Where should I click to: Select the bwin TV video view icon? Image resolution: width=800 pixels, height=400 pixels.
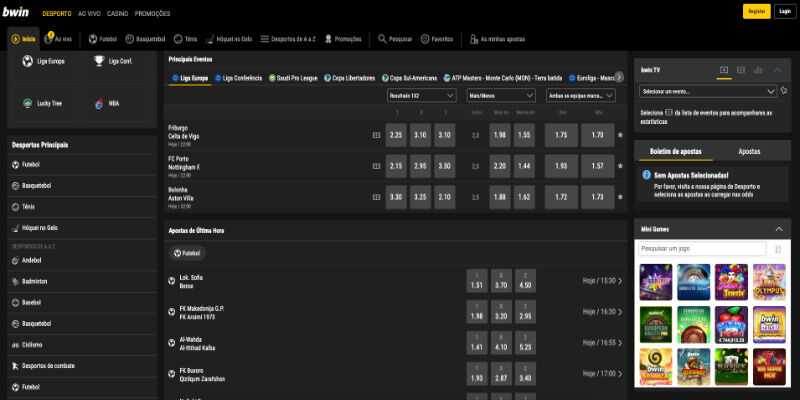coord(723,70)
